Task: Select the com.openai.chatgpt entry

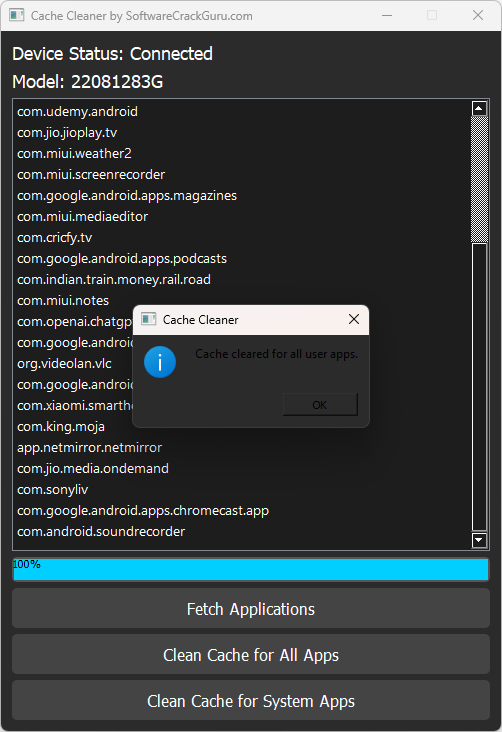Action: tap(75, 322)
